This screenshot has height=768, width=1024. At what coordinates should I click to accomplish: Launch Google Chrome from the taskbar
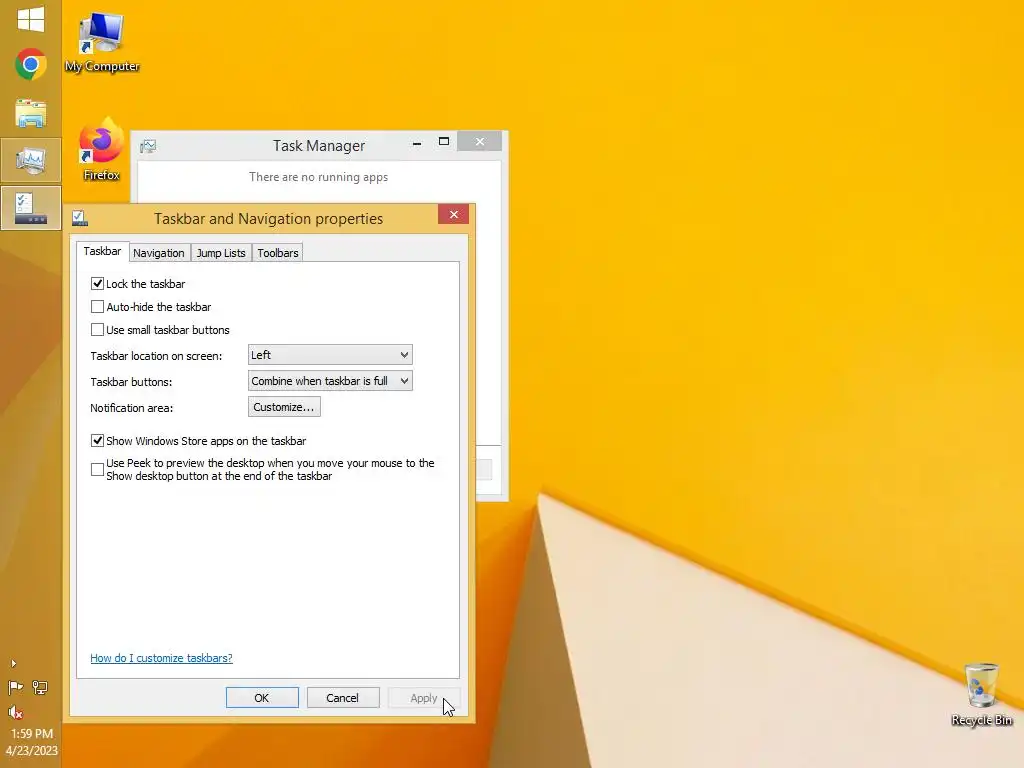pyautogui.click(x=31, y=64)
